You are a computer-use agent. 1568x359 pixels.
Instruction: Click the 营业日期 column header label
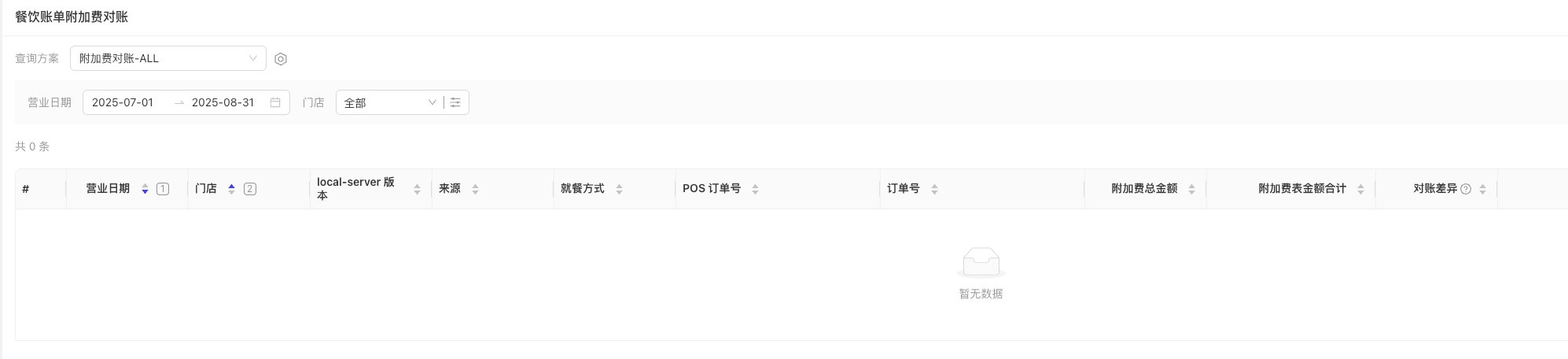coord(108,189)
